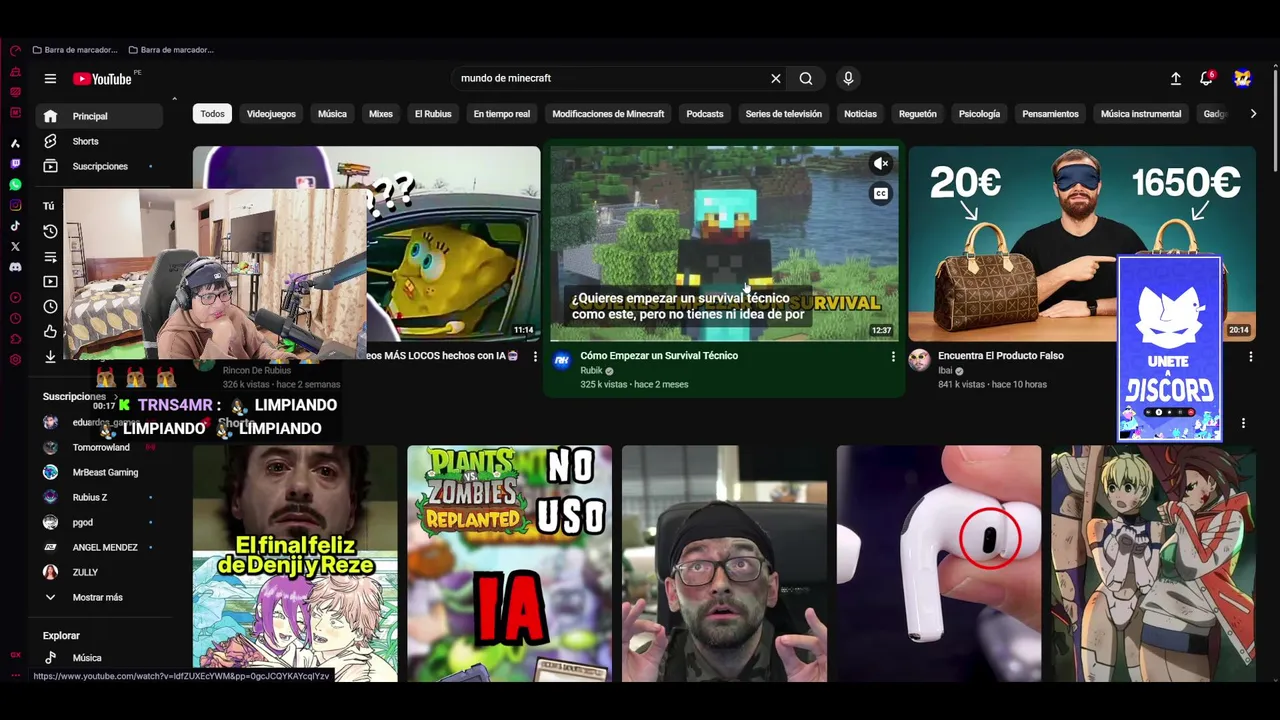Open second Barra de marcadores bookmark folder
The height and width of the screenshot is (720, 1280).
[171, 50]
